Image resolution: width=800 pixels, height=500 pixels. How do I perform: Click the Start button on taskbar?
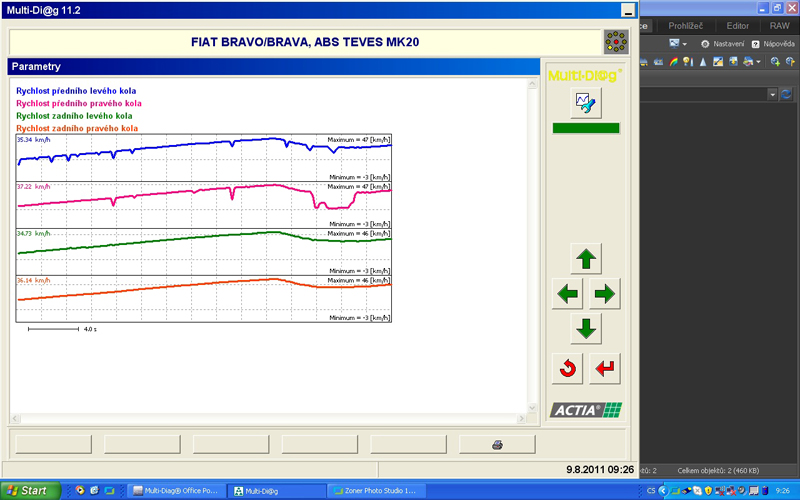pyautogui.click(x=30, y=491)
